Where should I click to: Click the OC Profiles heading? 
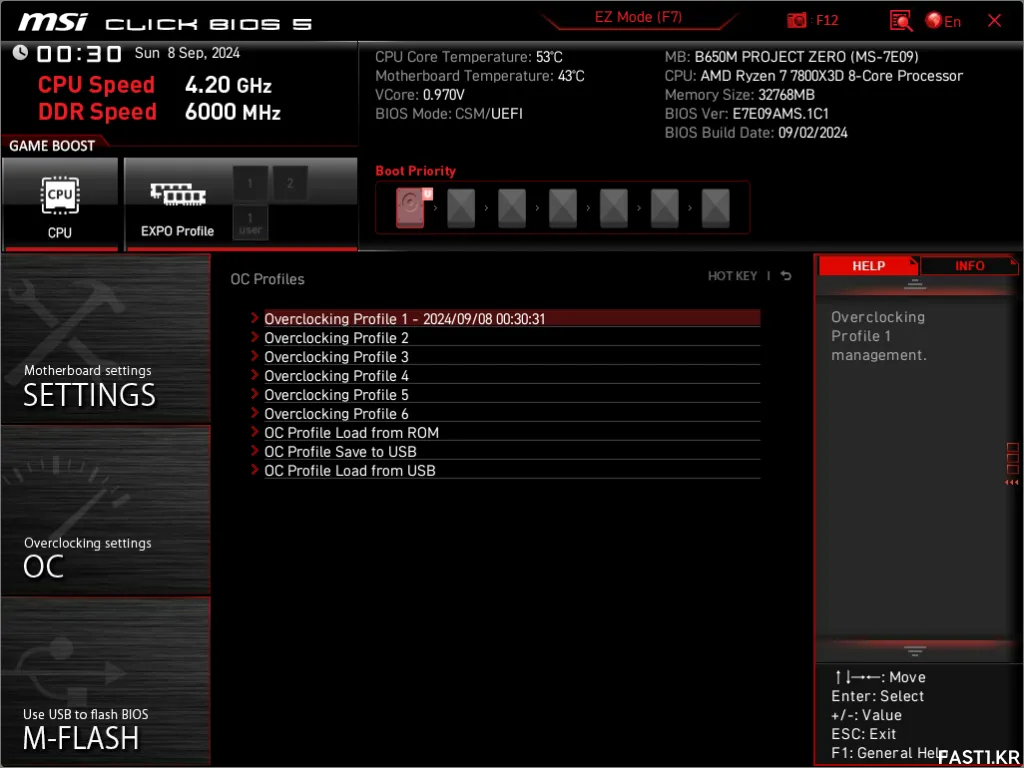tap(267, 279)
